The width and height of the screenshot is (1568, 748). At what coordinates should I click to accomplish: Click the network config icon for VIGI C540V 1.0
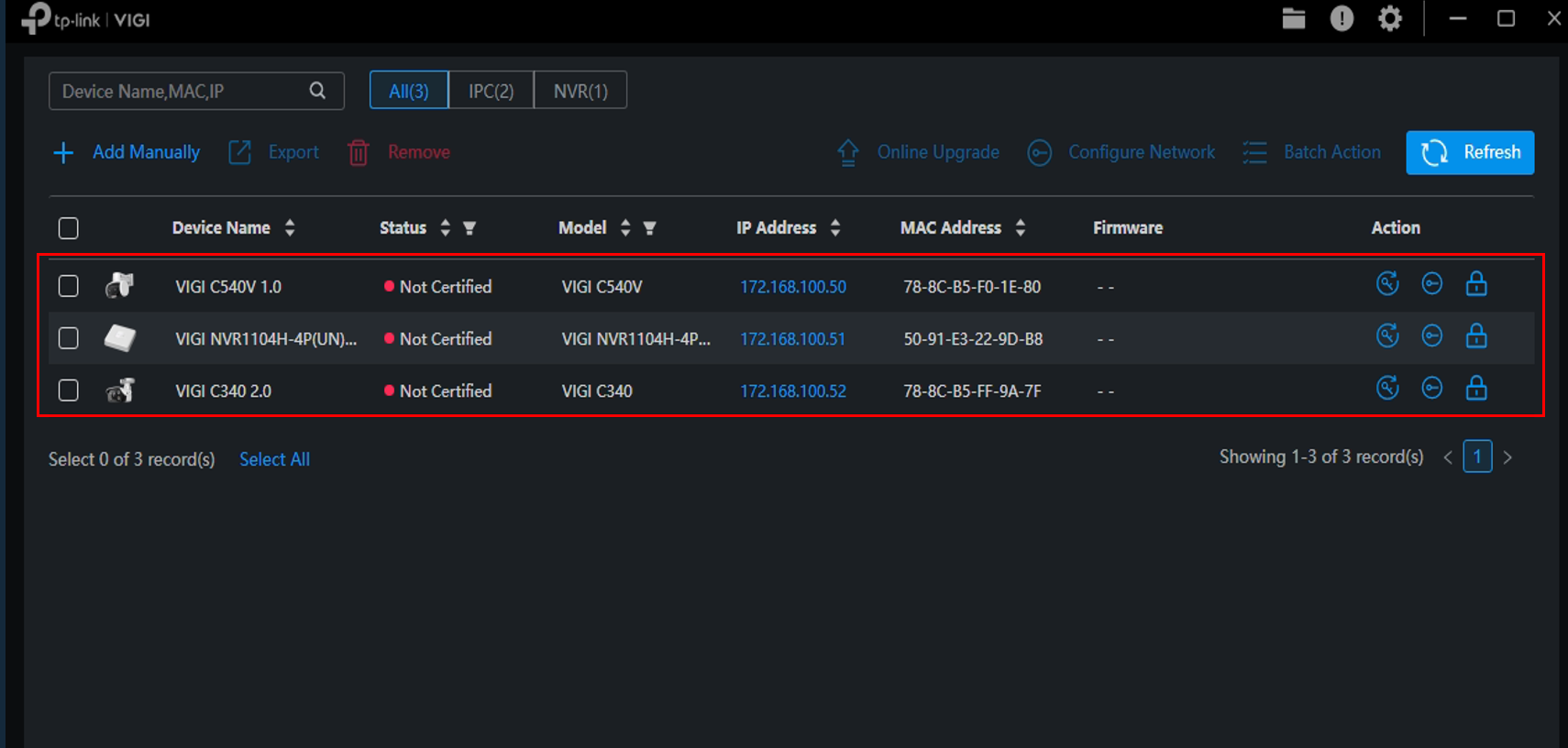coord(1432,284)
